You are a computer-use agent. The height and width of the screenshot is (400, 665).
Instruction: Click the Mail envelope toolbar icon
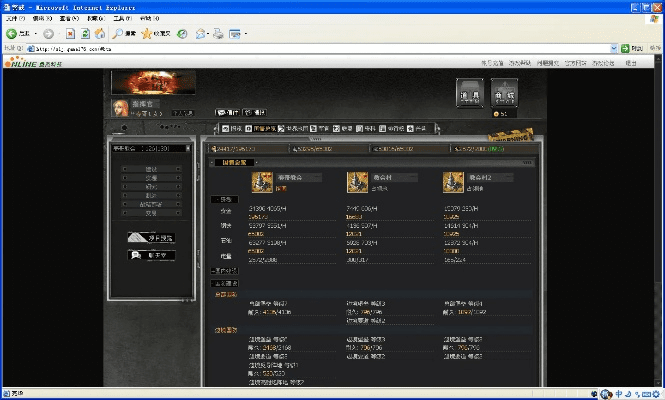200,34
